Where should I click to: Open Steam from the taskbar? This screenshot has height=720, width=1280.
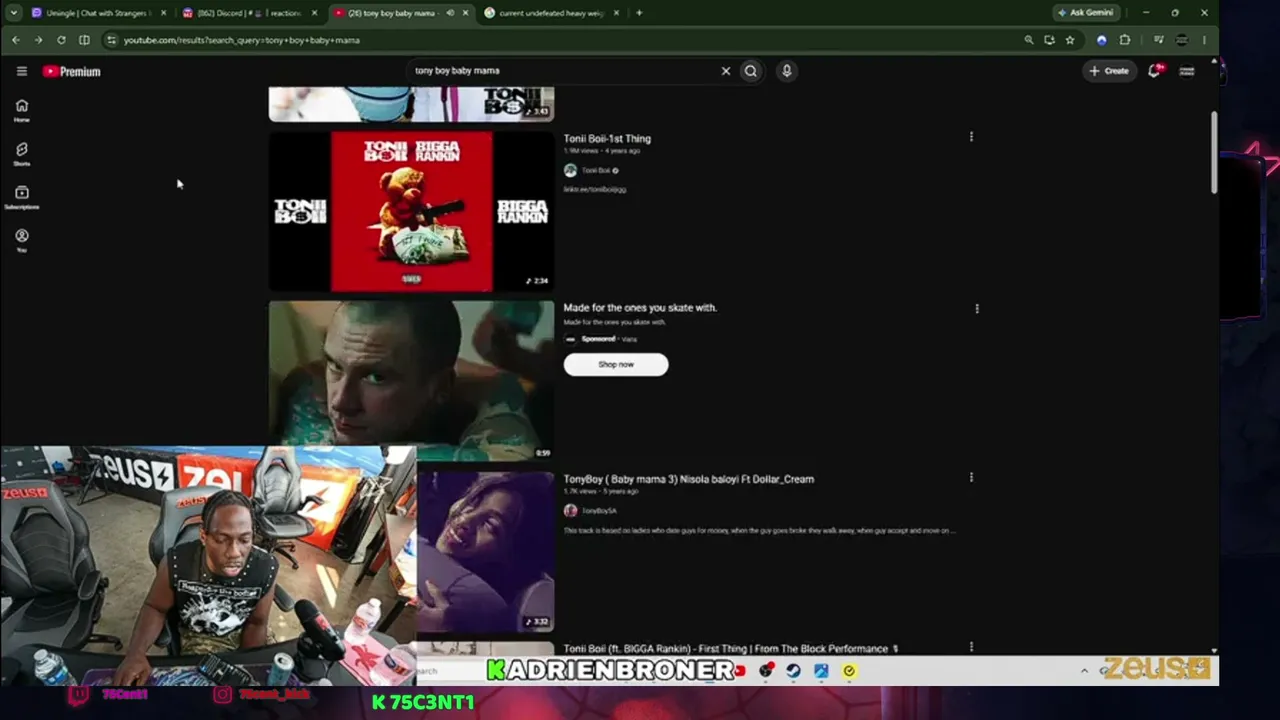click(x=793, y=671)
